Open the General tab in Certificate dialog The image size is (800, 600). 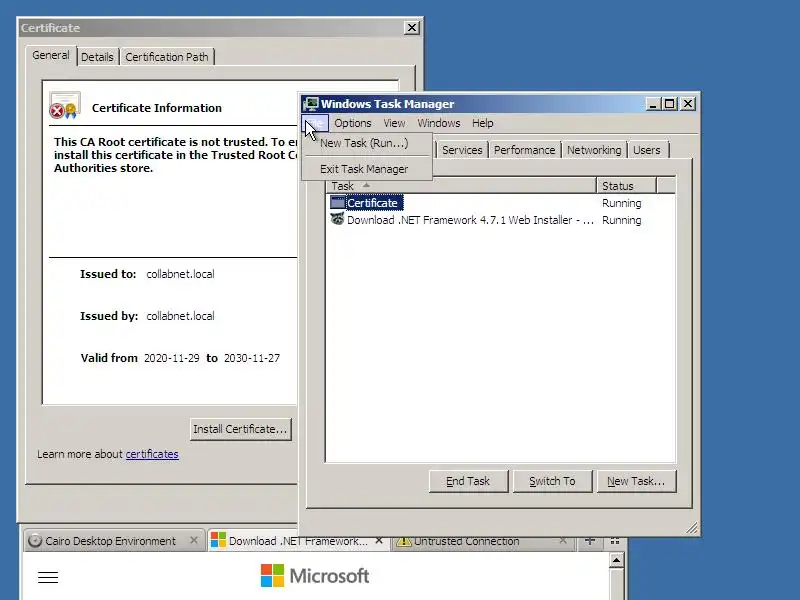pos(51,55)
